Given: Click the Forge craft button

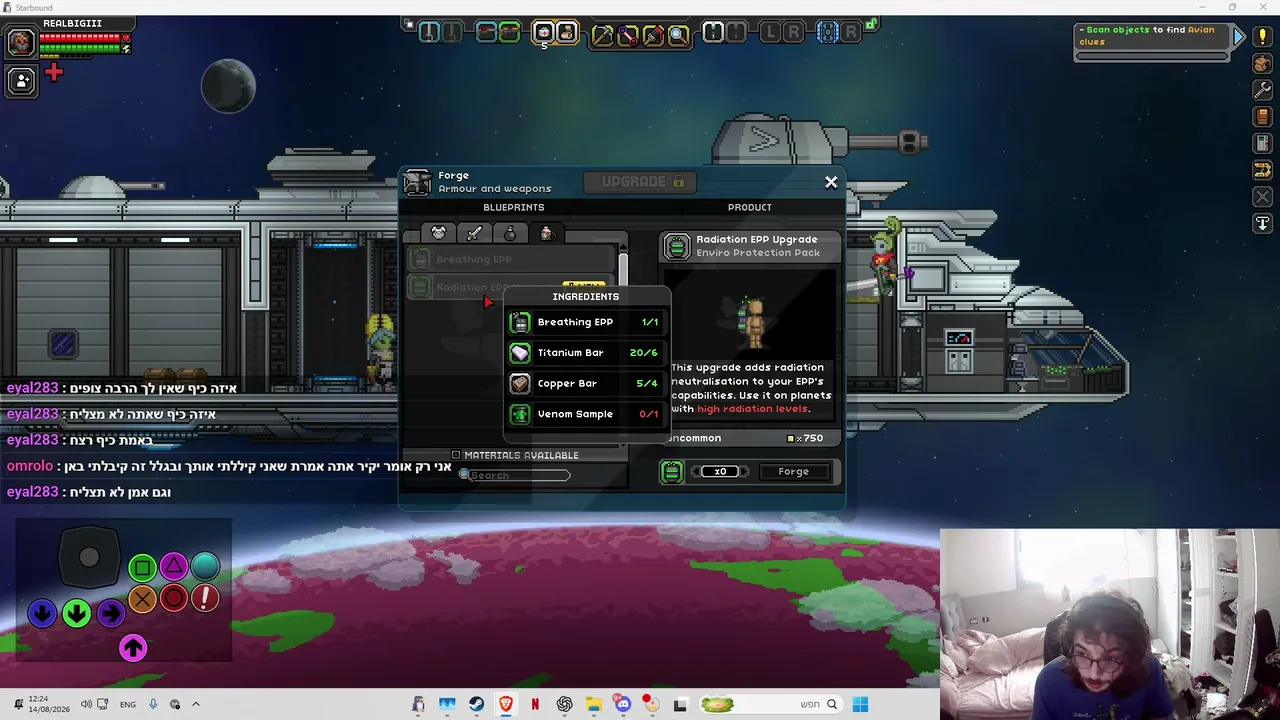Looking at the screenshot, I should point(793,471).
